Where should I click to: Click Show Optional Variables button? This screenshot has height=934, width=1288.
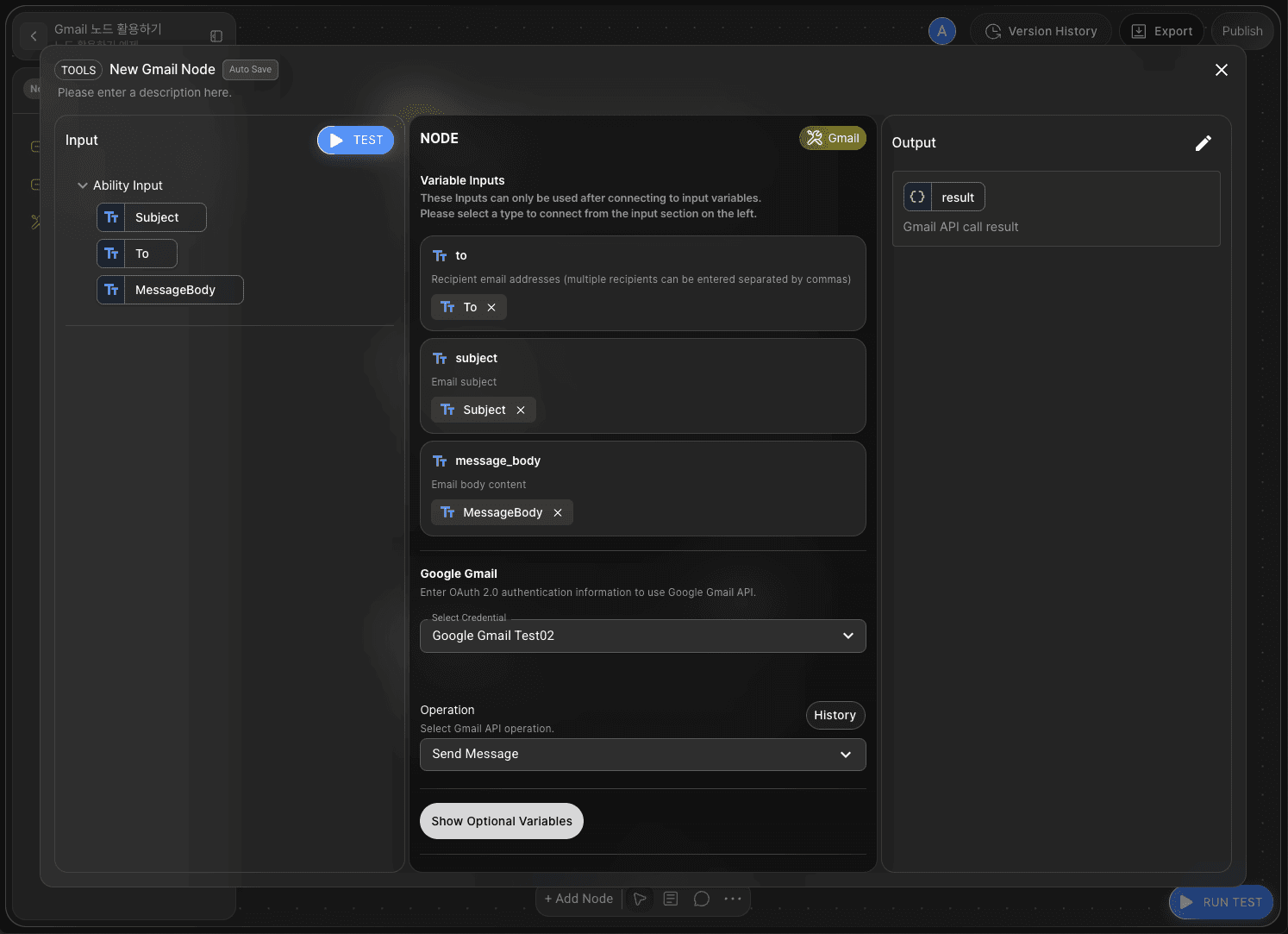(502, 821)
